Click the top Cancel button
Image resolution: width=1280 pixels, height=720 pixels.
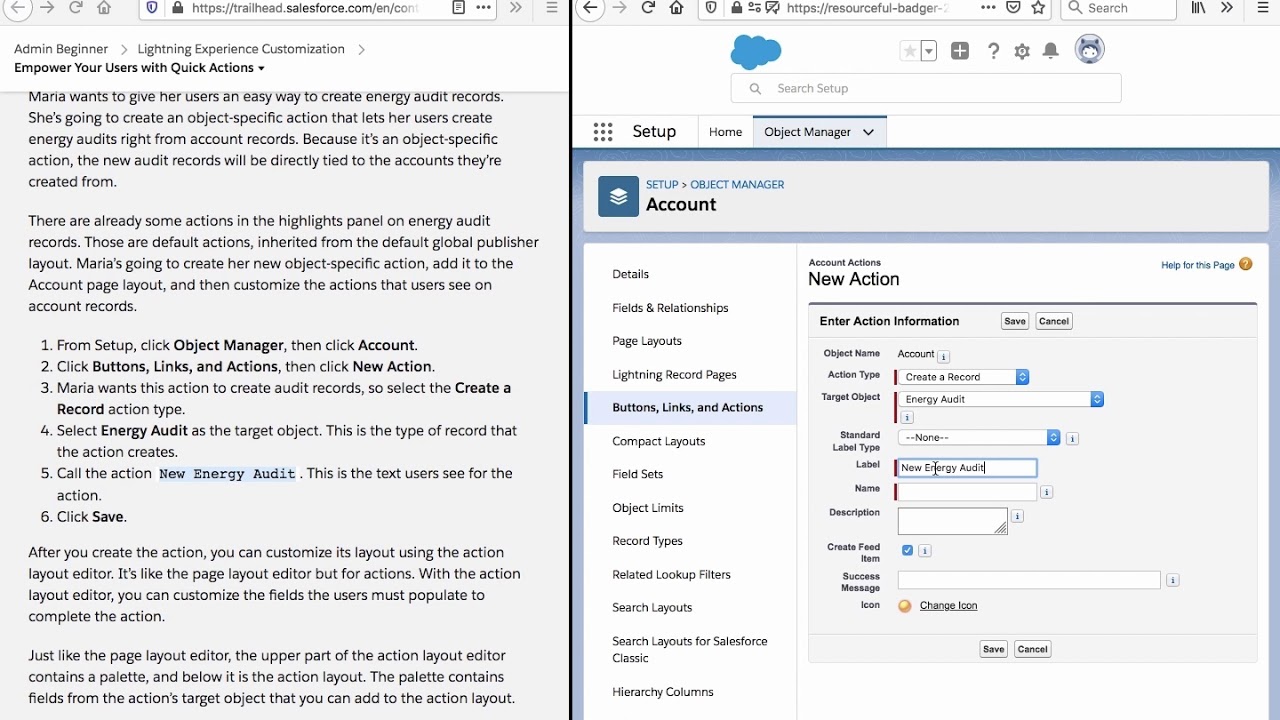click(1054, 321)
